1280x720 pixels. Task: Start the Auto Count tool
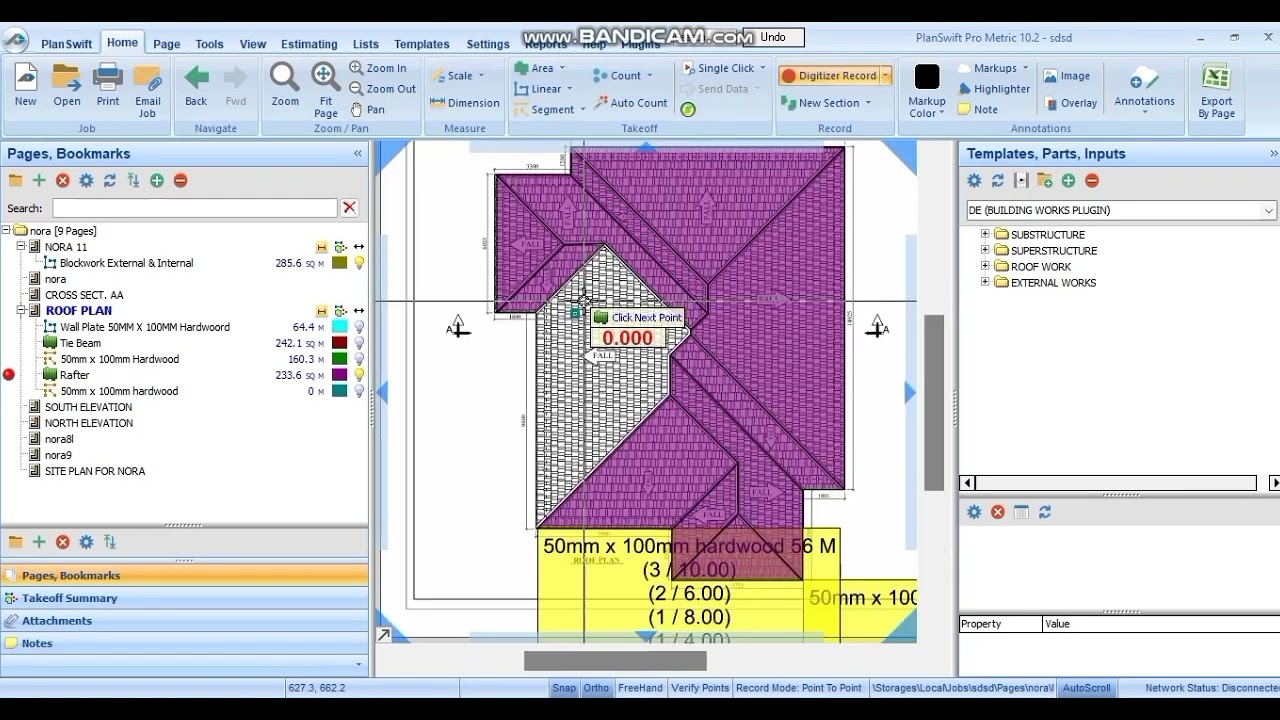[x=631, y=102]
